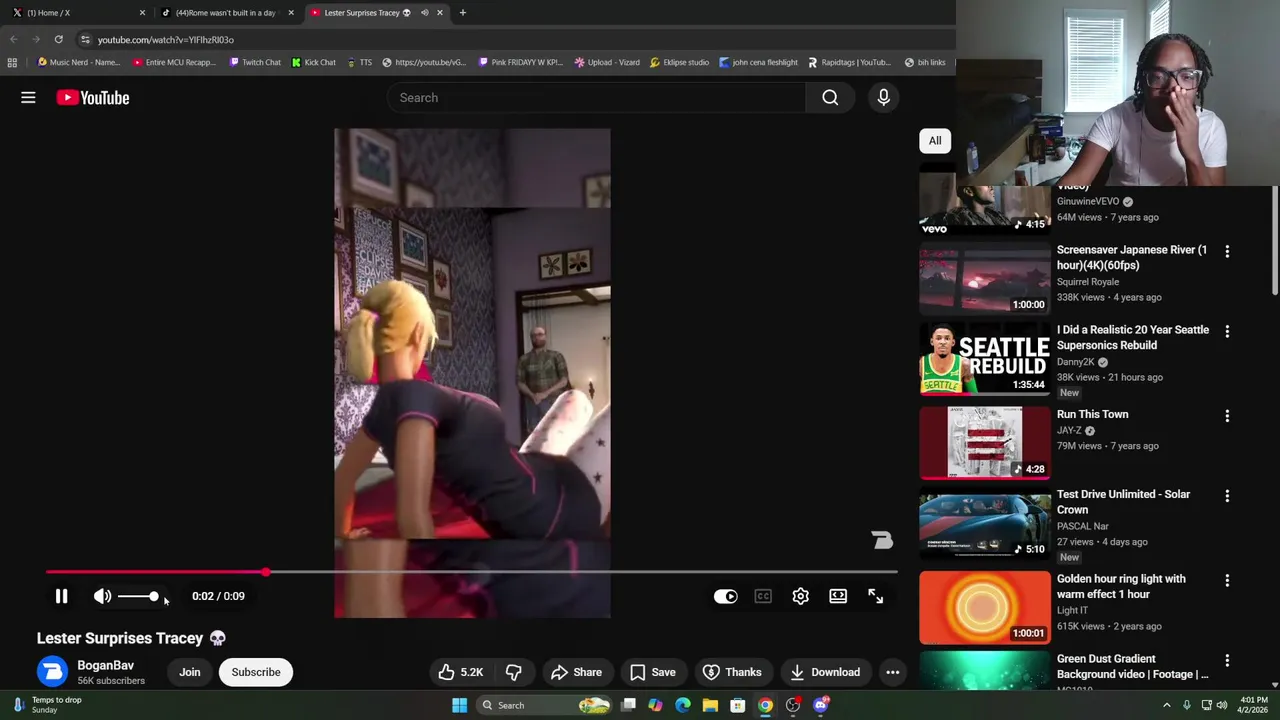Show hidden system tray icons
The height and width of the screenshot is (720, 1280).
coord(1166,705)
